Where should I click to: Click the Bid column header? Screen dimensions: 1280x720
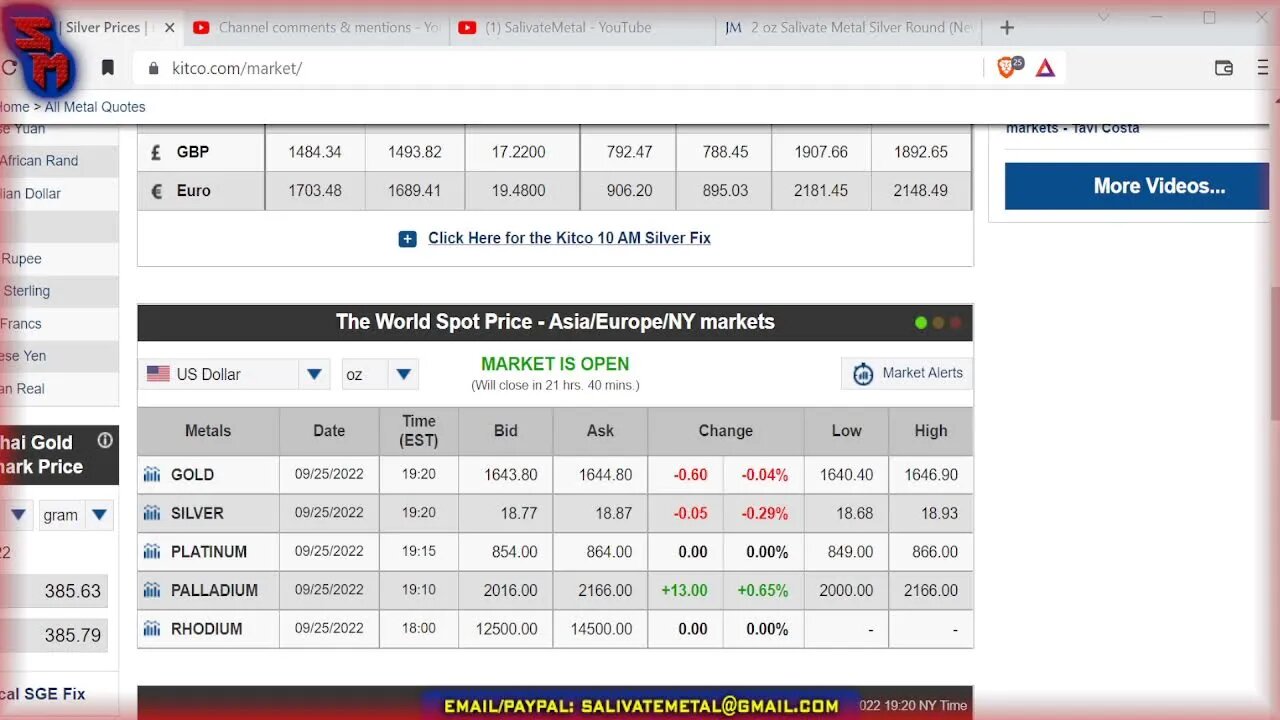tap(506, 431)
